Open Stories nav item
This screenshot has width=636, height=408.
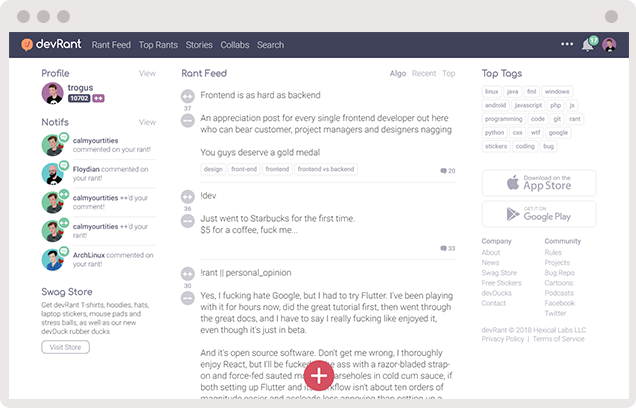tap(199, 45)
